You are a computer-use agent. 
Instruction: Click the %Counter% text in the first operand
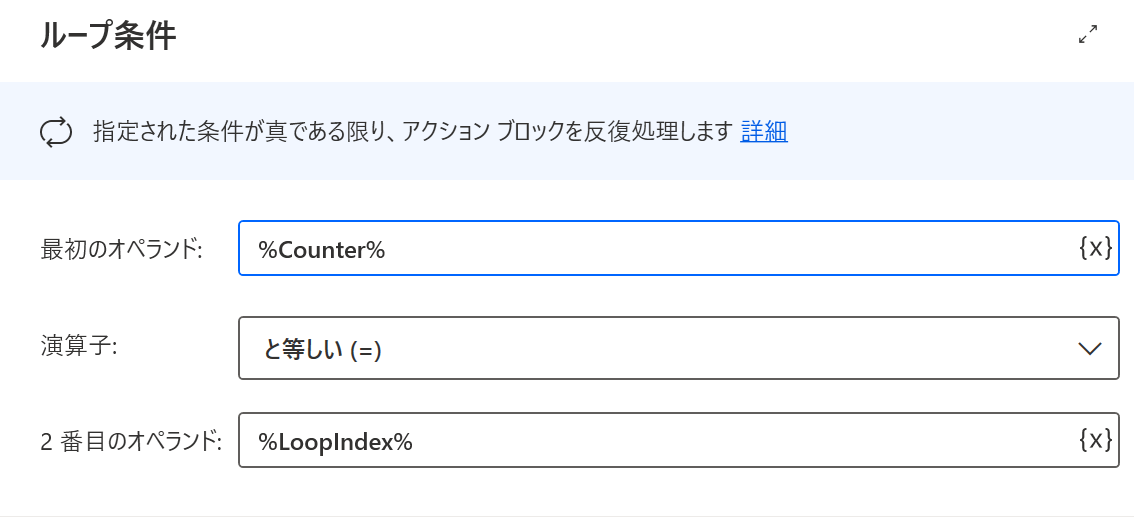pyautogui.click(x=322, y=249)
